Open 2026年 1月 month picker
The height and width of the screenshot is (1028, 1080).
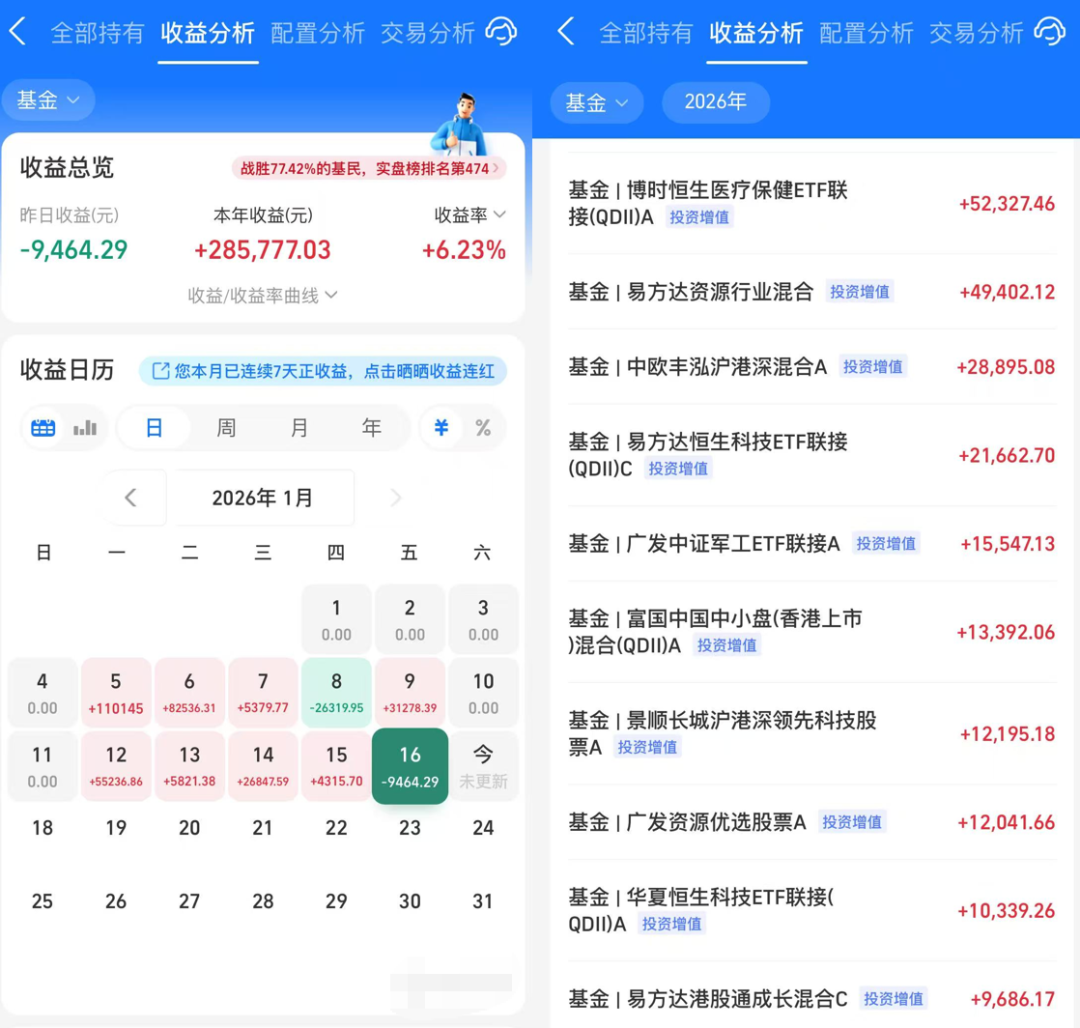[262, 497]
